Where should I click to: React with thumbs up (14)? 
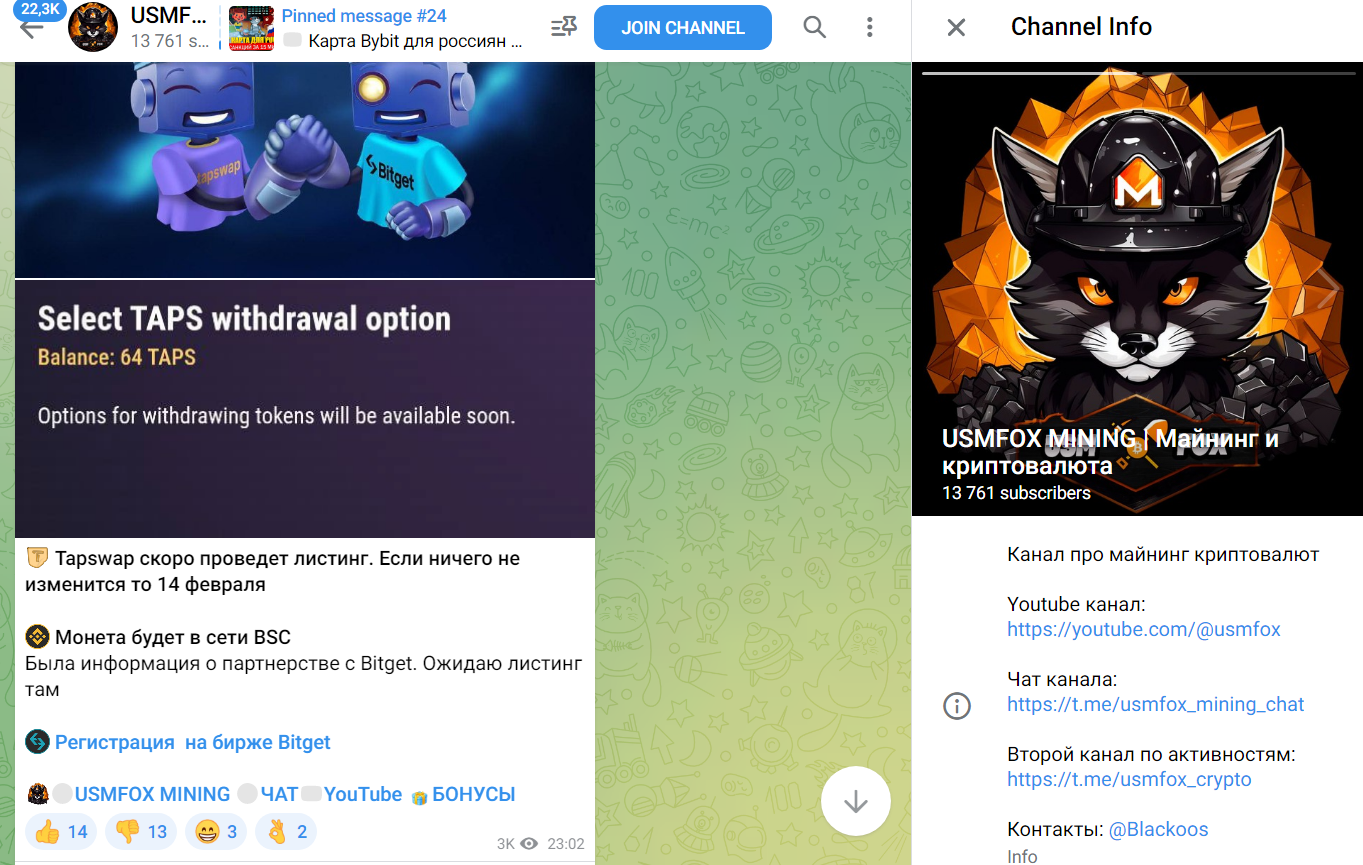(61, 832)
